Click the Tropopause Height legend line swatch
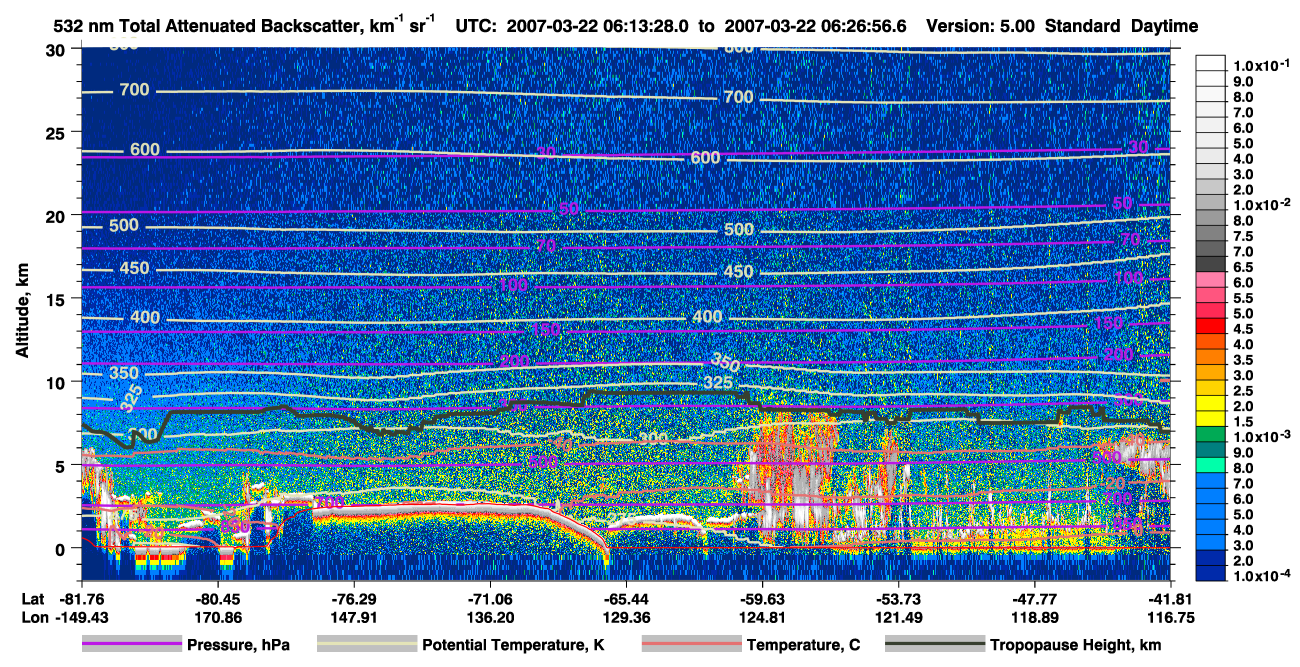The width and height of the screenshot is (1300, 667). [935, 645]
